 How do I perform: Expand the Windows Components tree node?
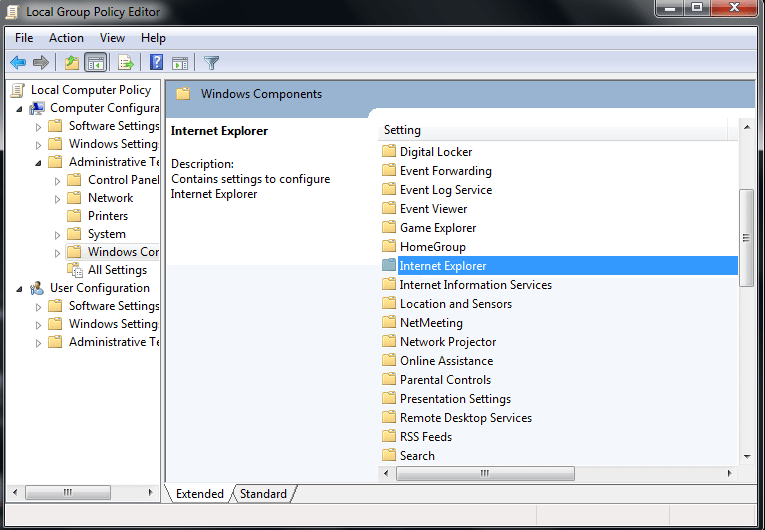57,253
